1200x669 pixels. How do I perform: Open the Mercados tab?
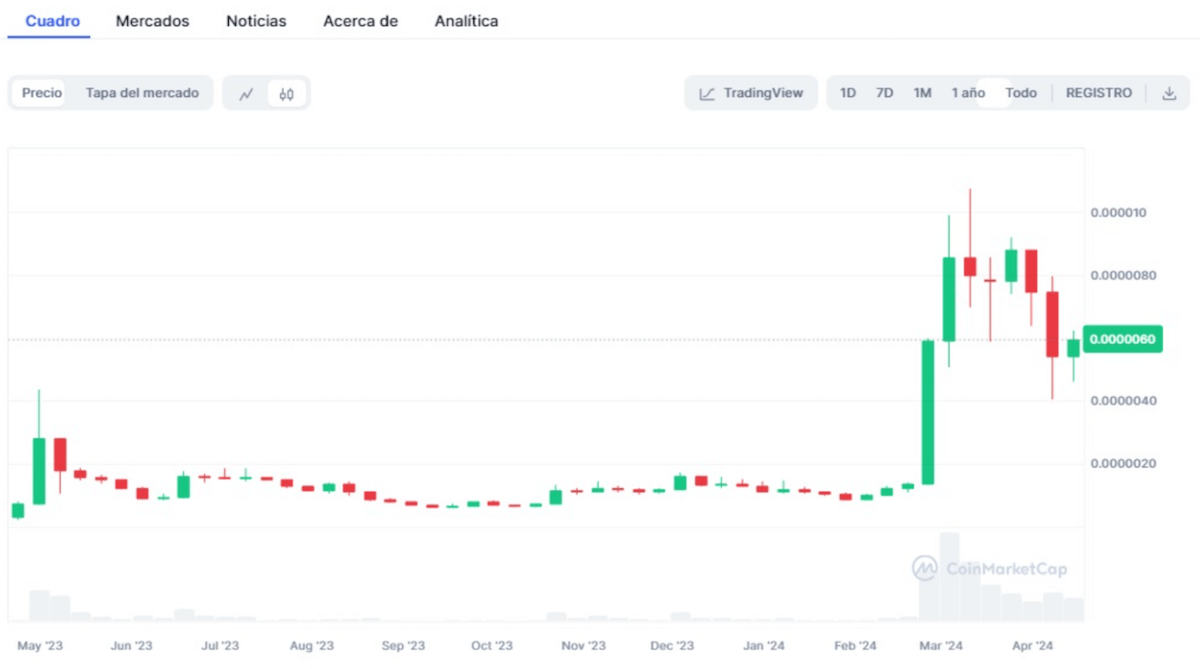(x=152, y=21)
